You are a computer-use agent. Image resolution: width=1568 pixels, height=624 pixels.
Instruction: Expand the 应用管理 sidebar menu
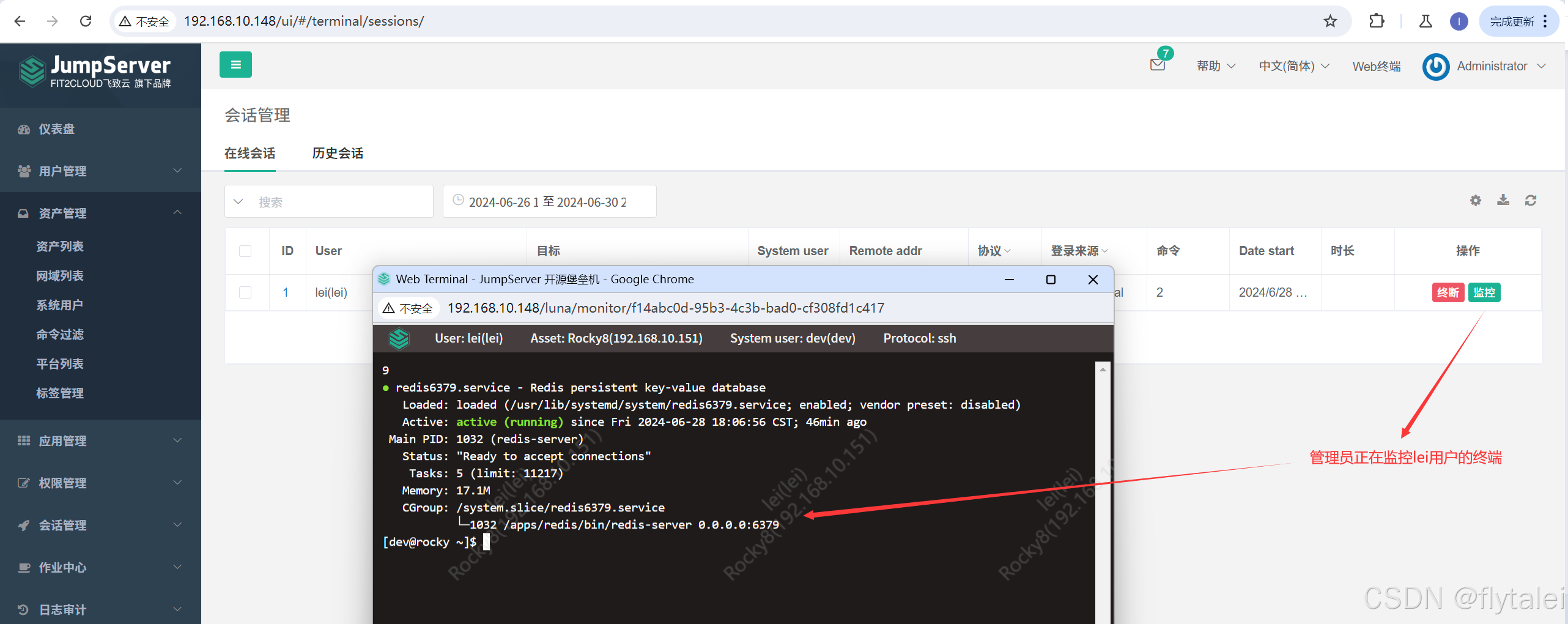coord(100,440)
